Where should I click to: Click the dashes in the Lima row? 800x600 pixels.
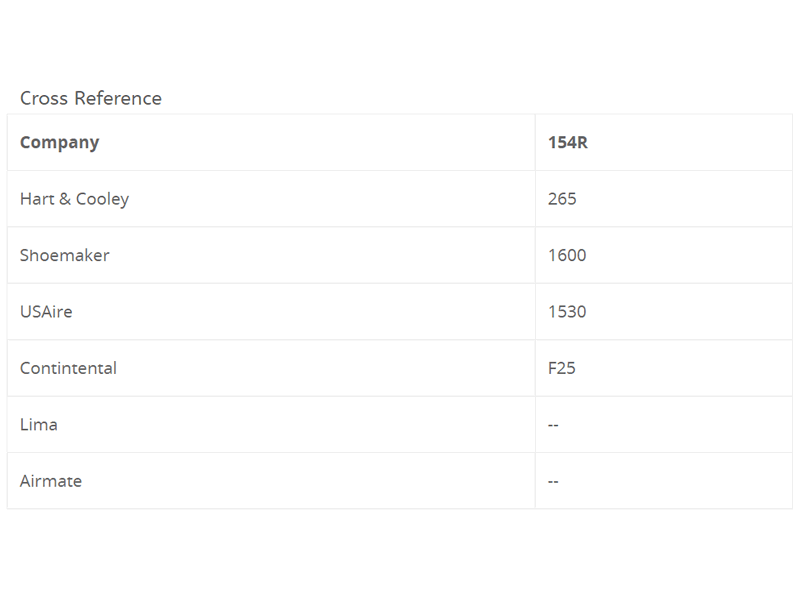pos(553,425)
